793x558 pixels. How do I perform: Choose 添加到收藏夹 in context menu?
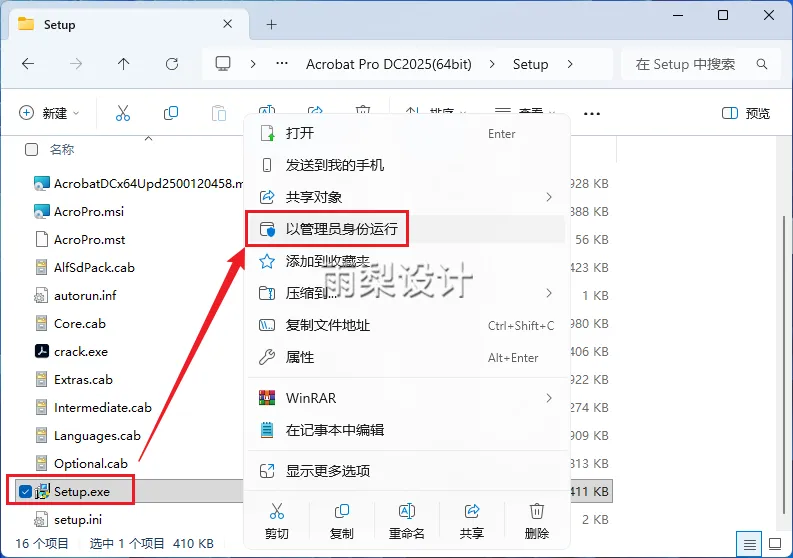click(407, 261)
